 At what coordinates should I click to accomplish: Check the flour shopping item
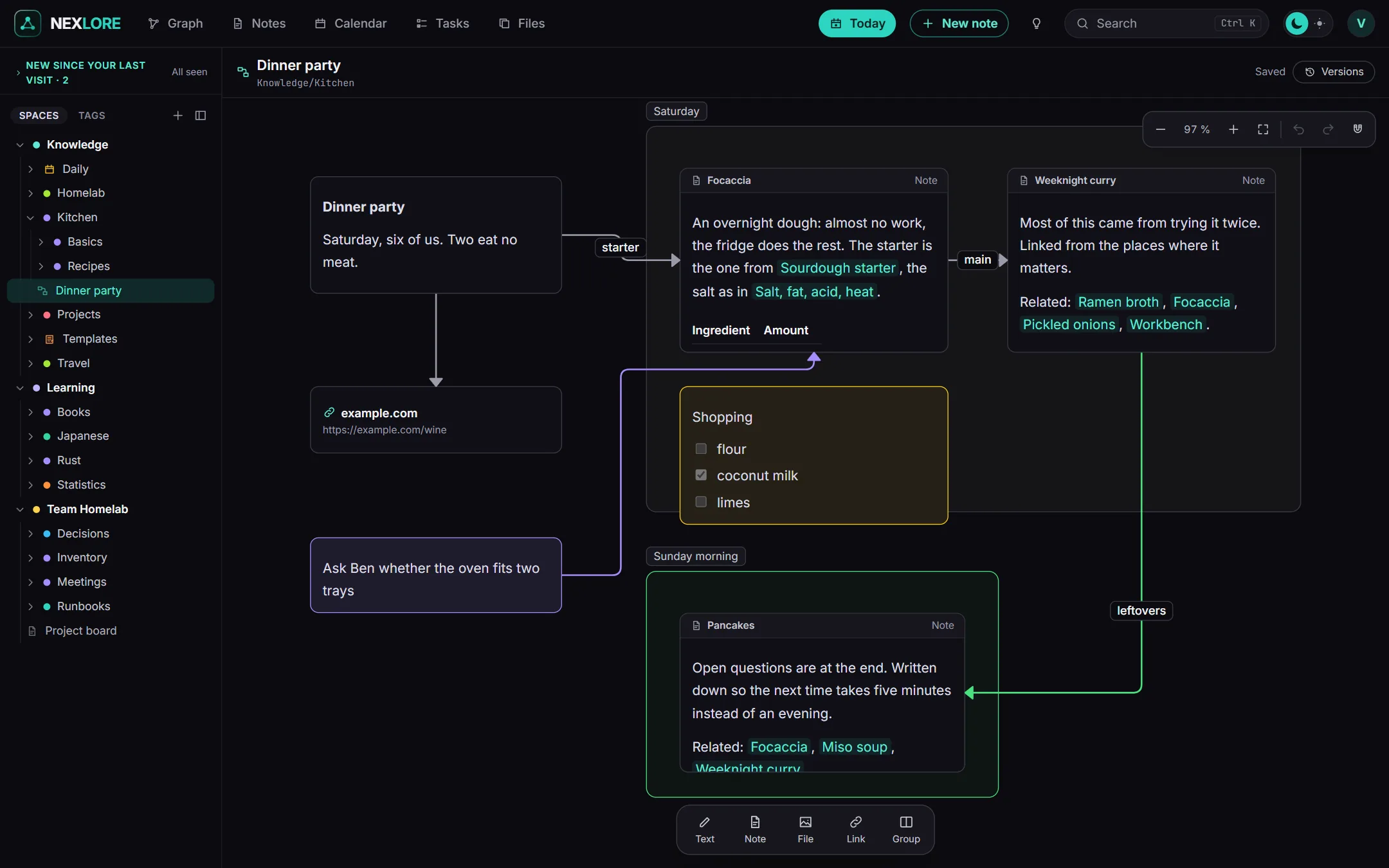pyautogui.click(x=701, y=449)
